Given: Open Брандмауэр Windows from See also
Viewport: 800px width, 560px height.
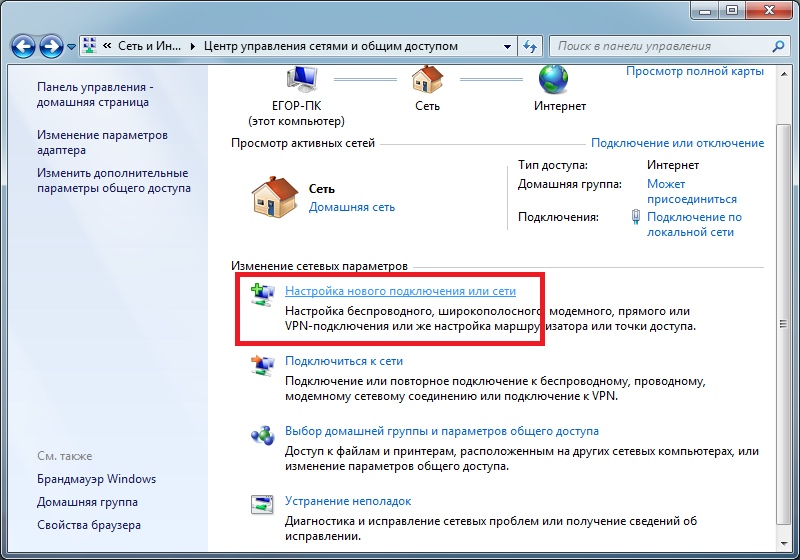Looking at the screenshot, I should point(96,479).
